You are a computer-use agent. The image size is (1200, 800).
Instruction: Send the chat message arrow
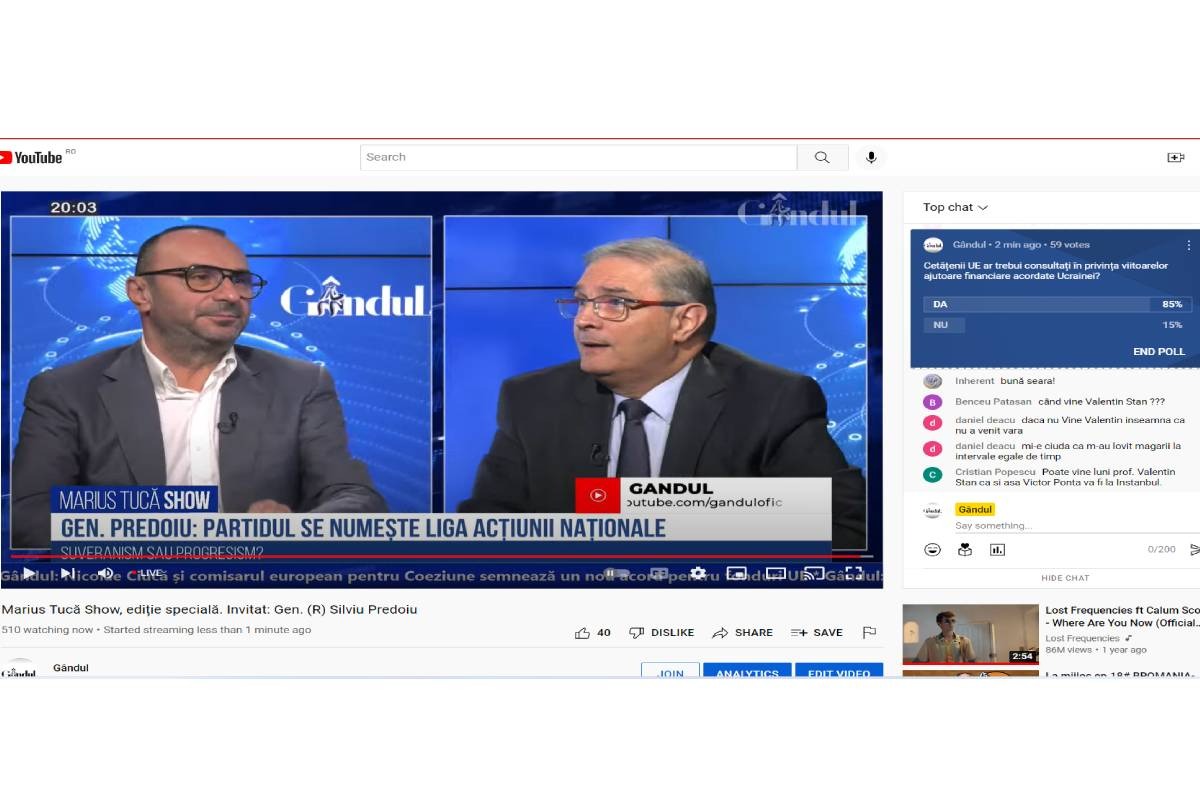point(1194,549)
